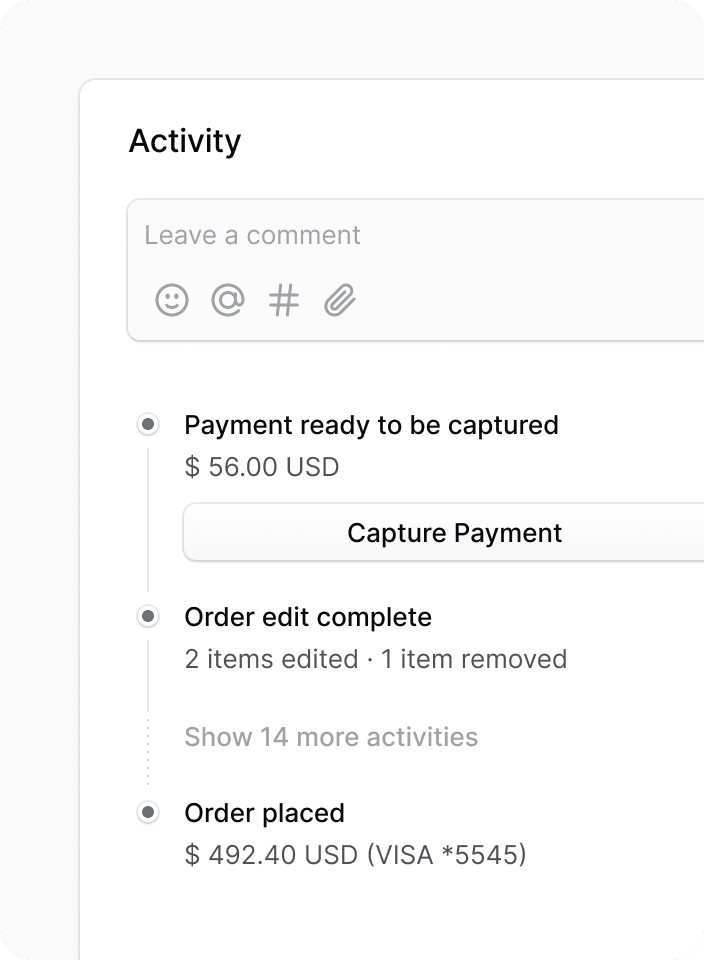Click timeline line below Payment ready dot
The height and width of the screenshot is (960, 704).
pyautogui.click(x=148, y=519)
